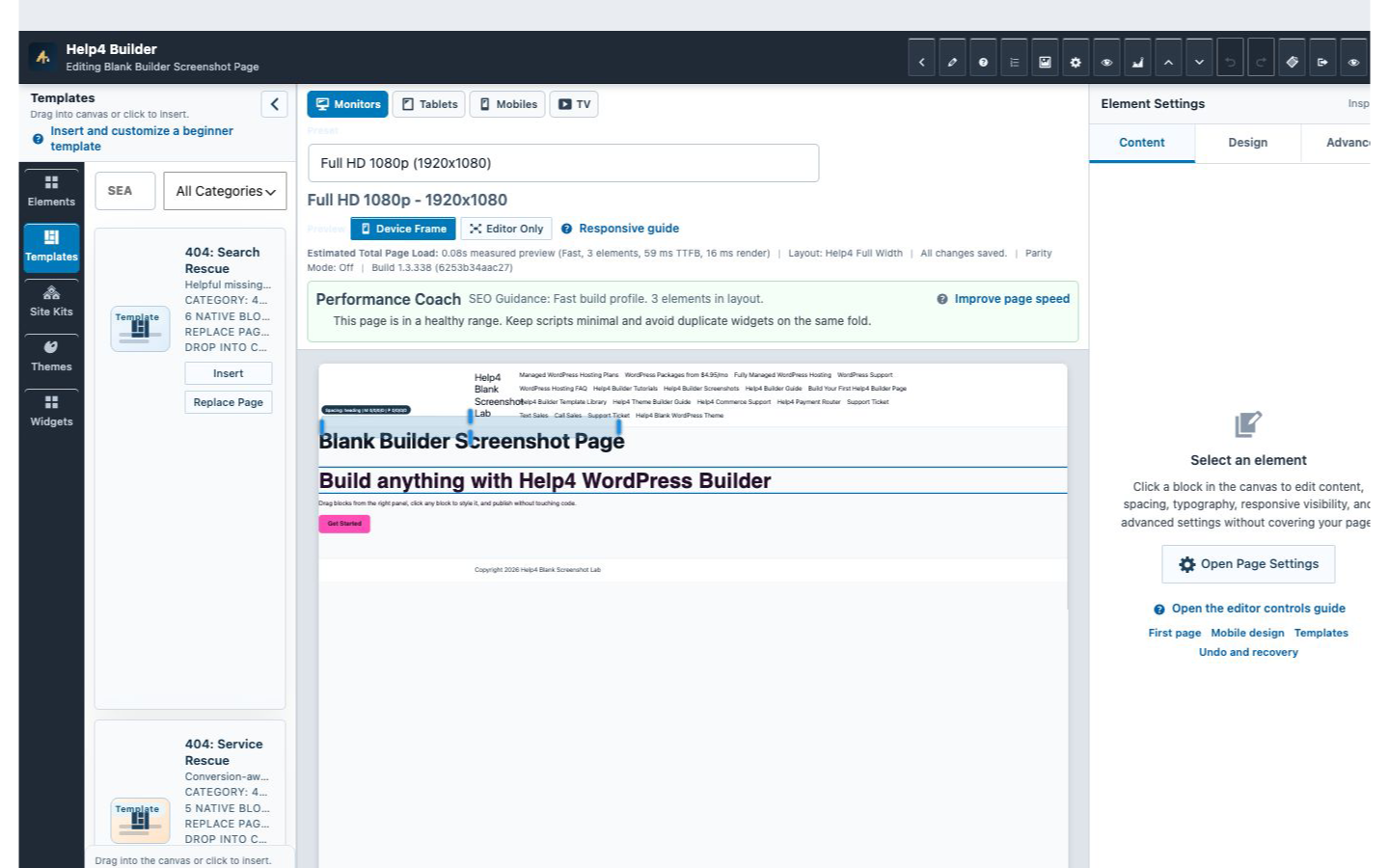Click the pencil edit icon in toolbar

click(952, 62)
